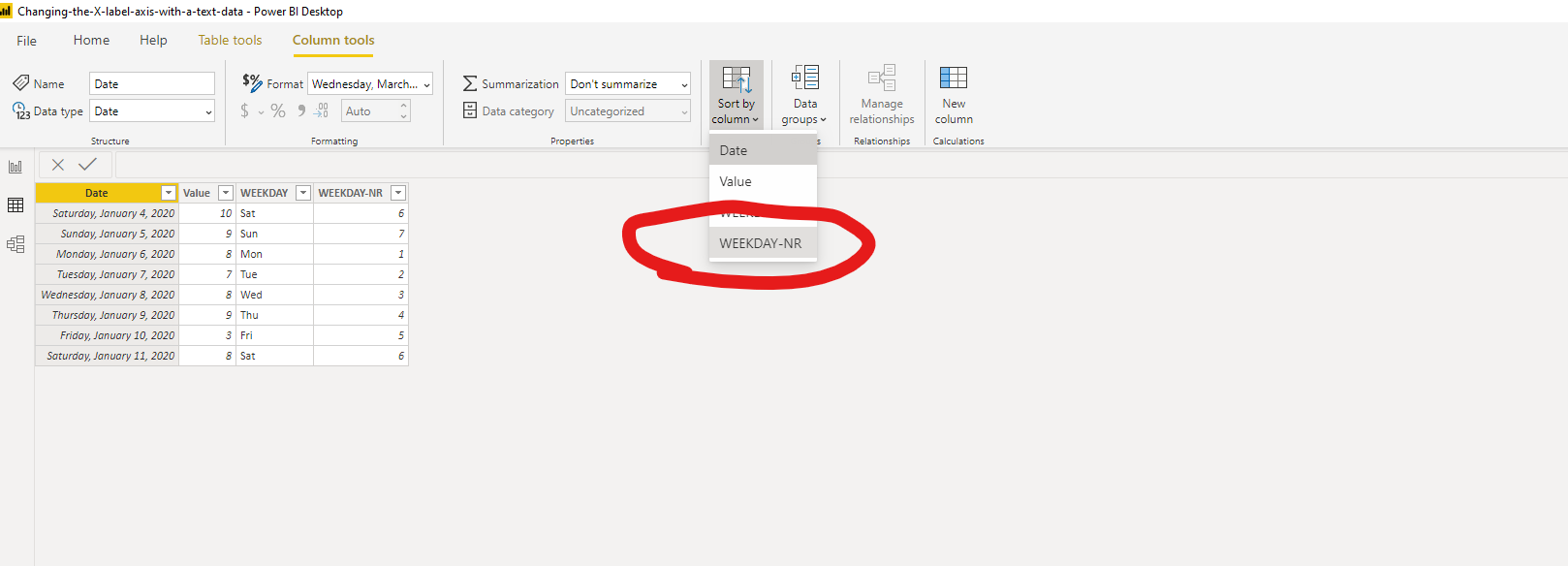
Task: Click cell Thursday, January 9, 2020
Action: point(108,315)
